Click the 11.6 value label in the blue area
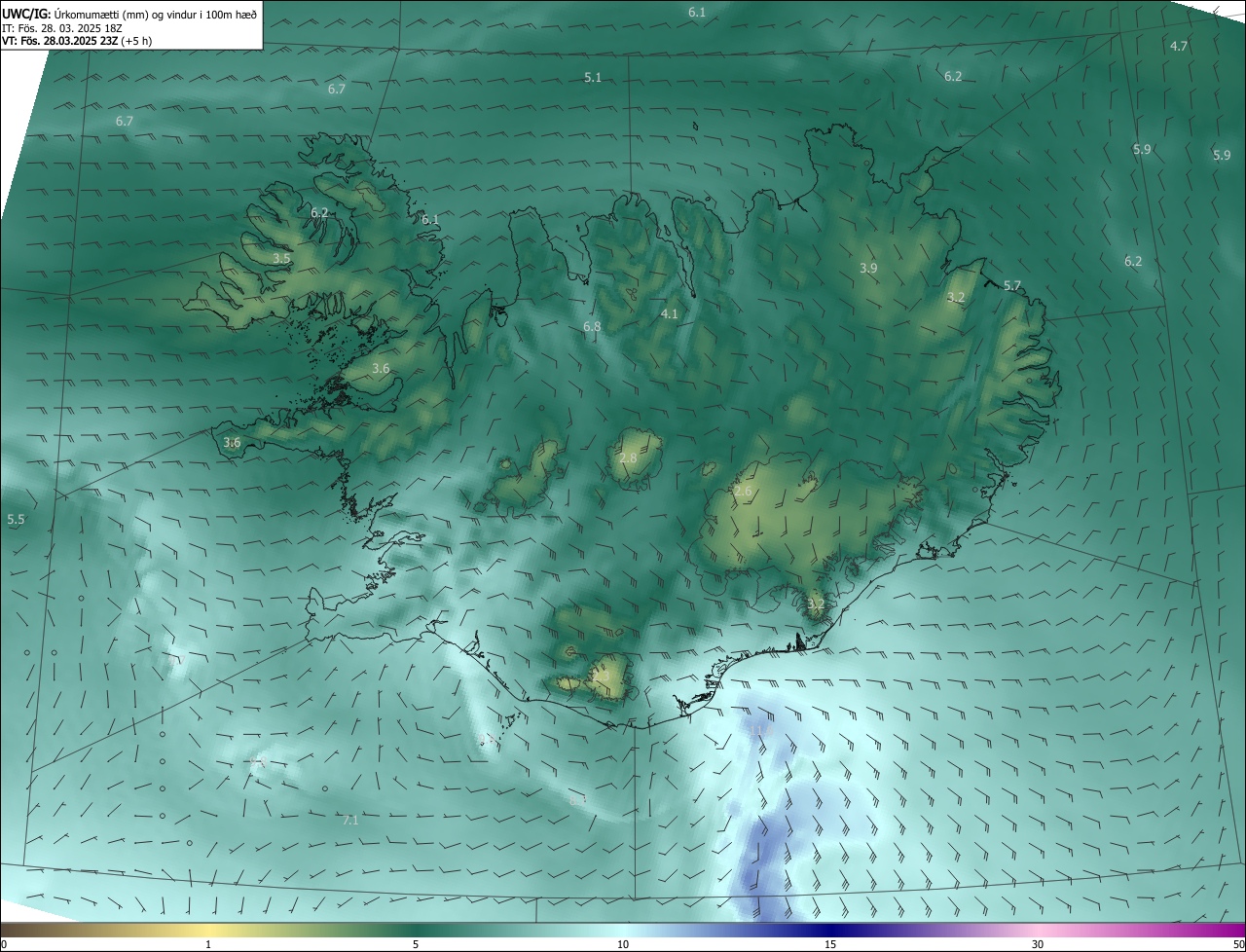 (760, 729)
